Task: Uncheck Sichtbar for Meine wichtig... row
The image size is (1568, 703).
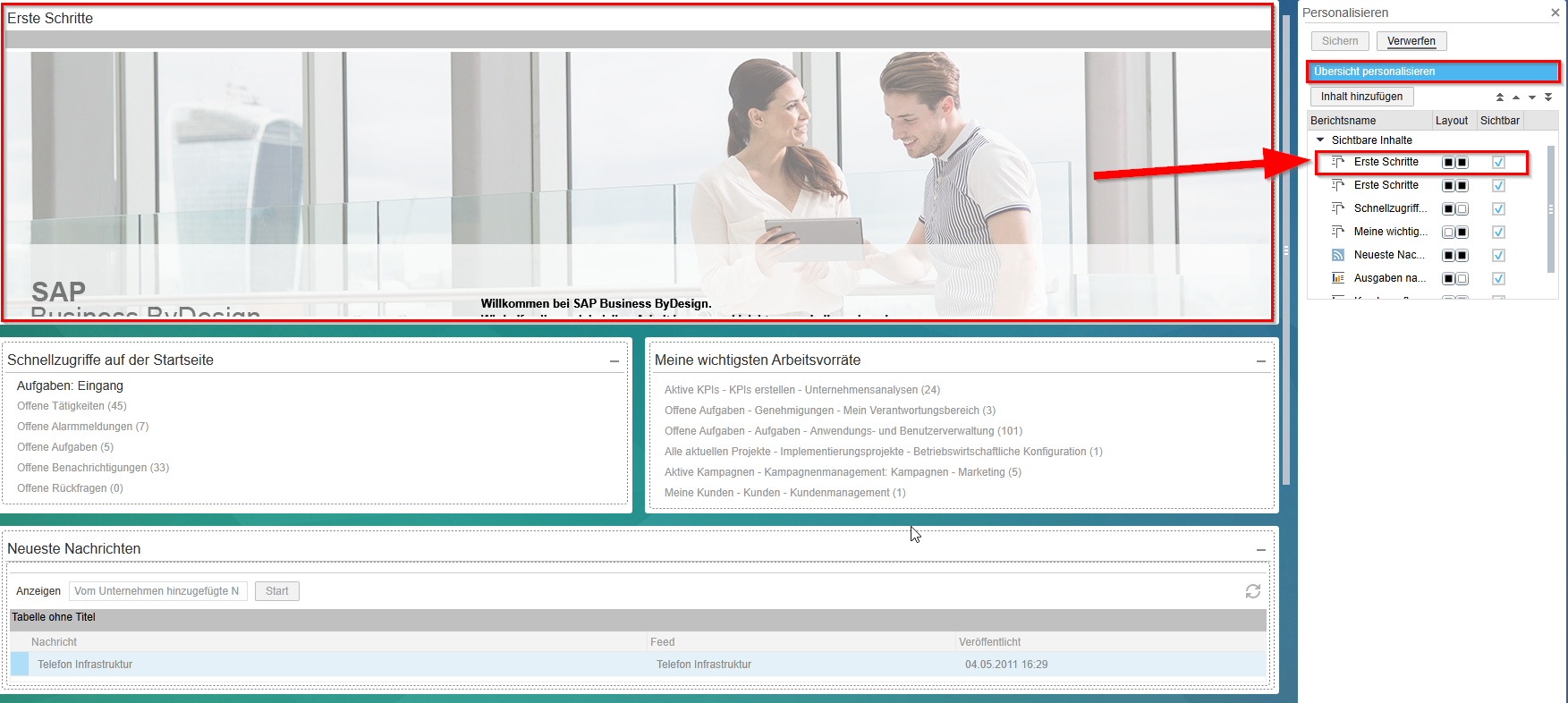Action: coord(1499,233)
